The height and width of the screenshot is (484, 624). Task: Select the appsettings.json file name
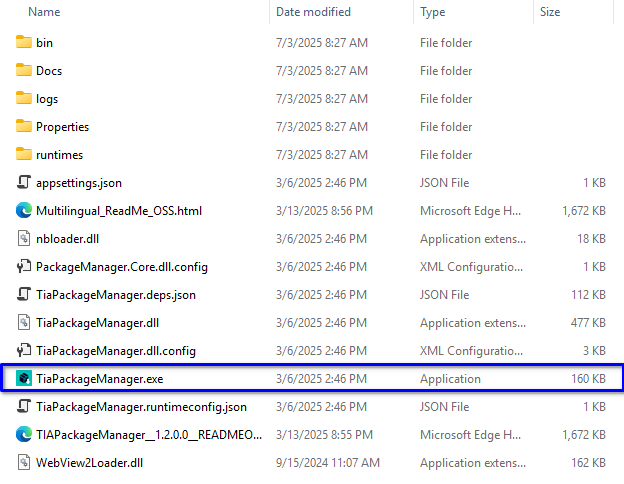(79, 183)
